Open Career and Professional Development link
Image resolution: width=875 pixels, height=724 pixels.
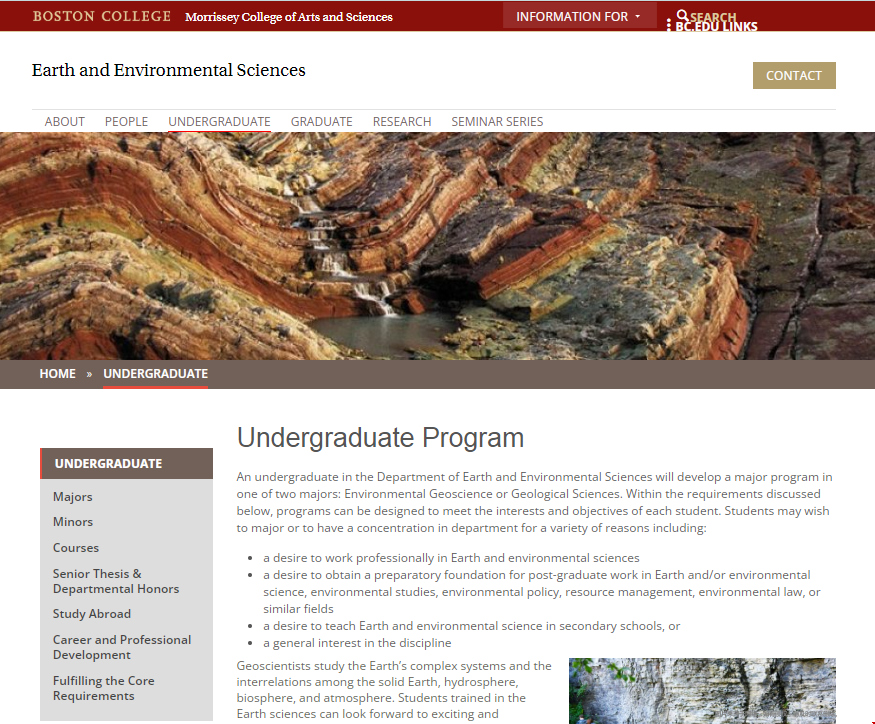coord(121,647)
